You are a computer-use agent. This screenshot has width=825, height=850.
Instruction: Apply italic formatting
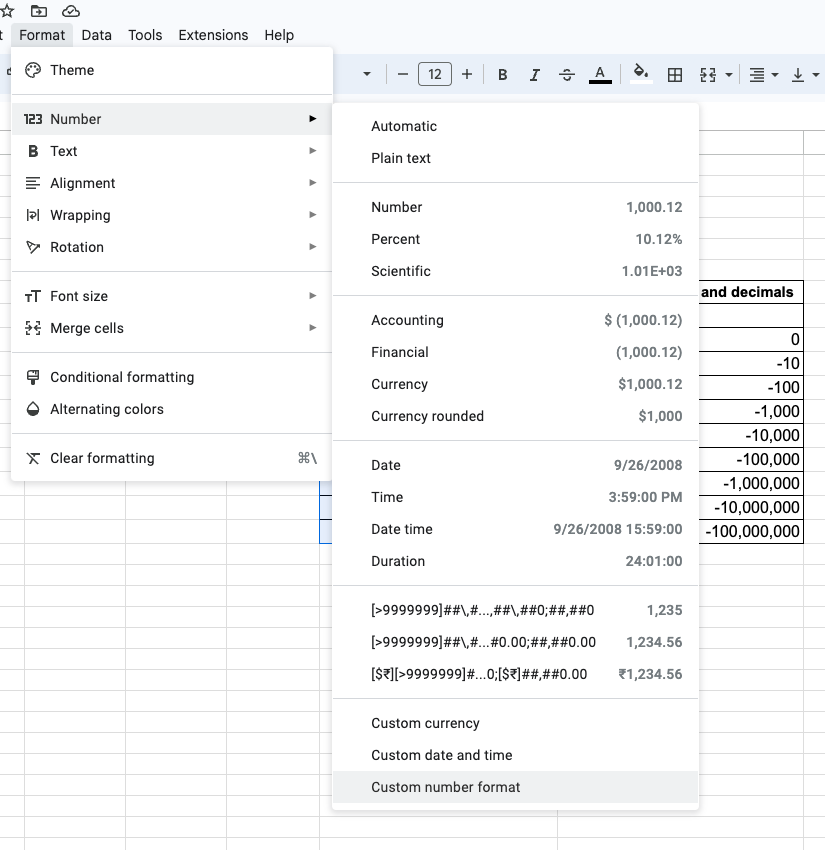pos(535,74)
